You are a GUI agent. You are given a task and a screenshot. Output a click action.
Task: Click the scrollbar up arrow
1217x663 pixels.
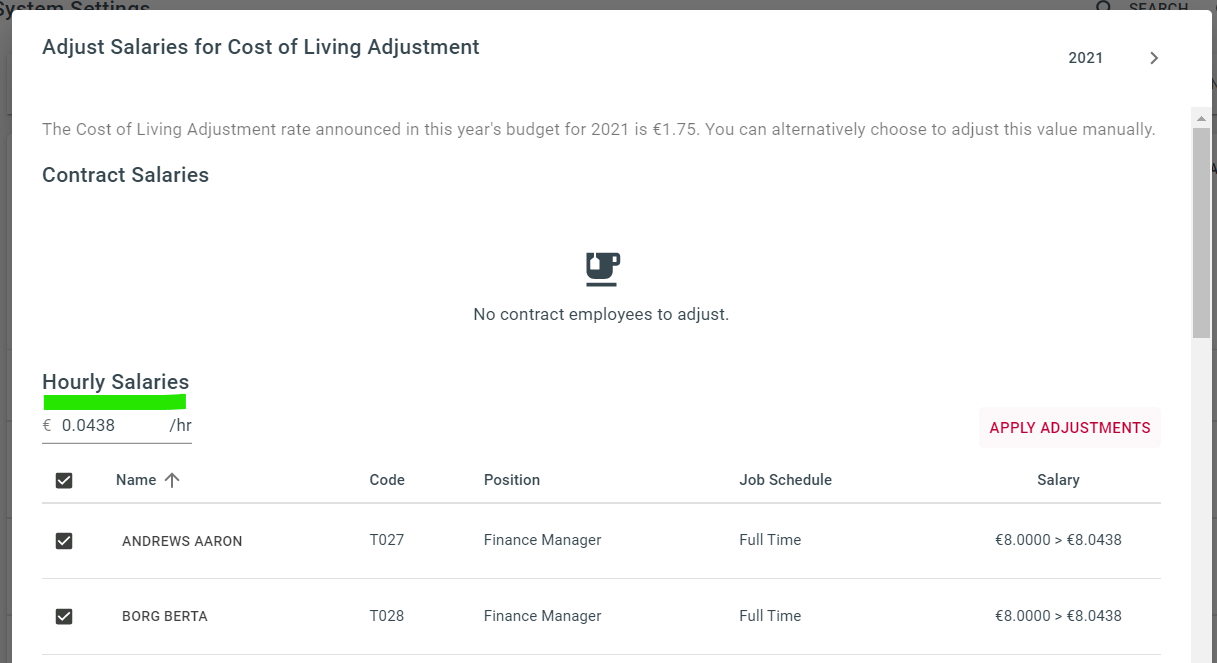pyautogui.click(x=1201, y=118)
